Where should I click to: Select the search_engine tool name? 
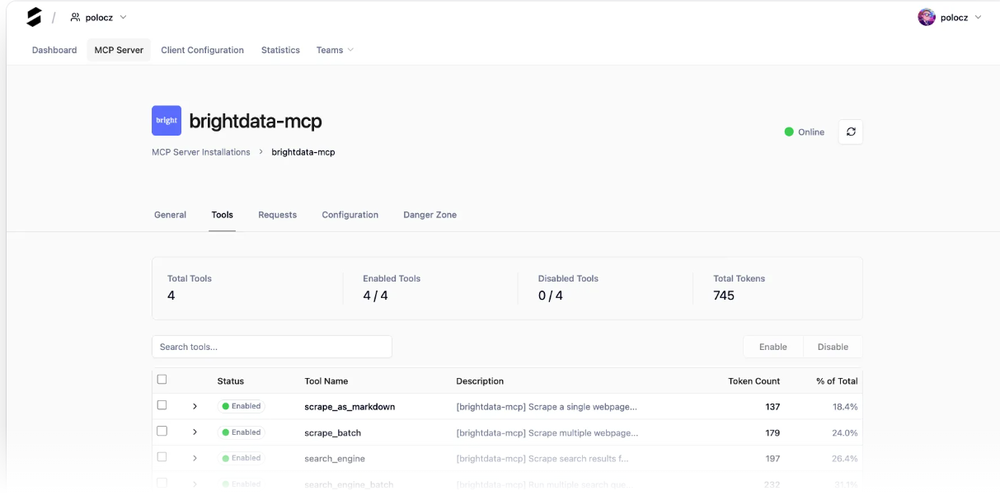335,458
